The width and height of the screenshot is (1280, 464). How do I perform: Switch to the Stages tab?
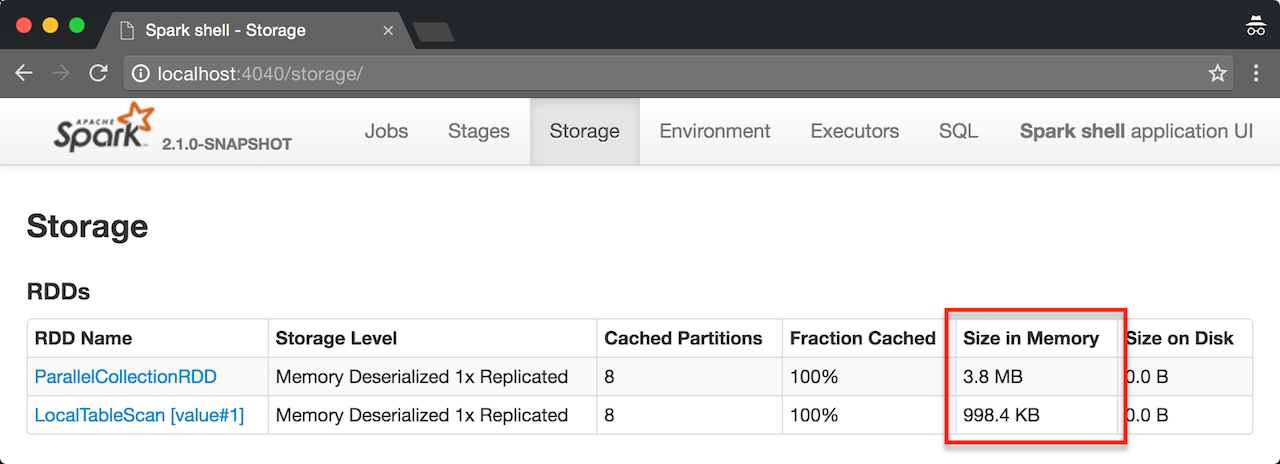click(478, 131)
